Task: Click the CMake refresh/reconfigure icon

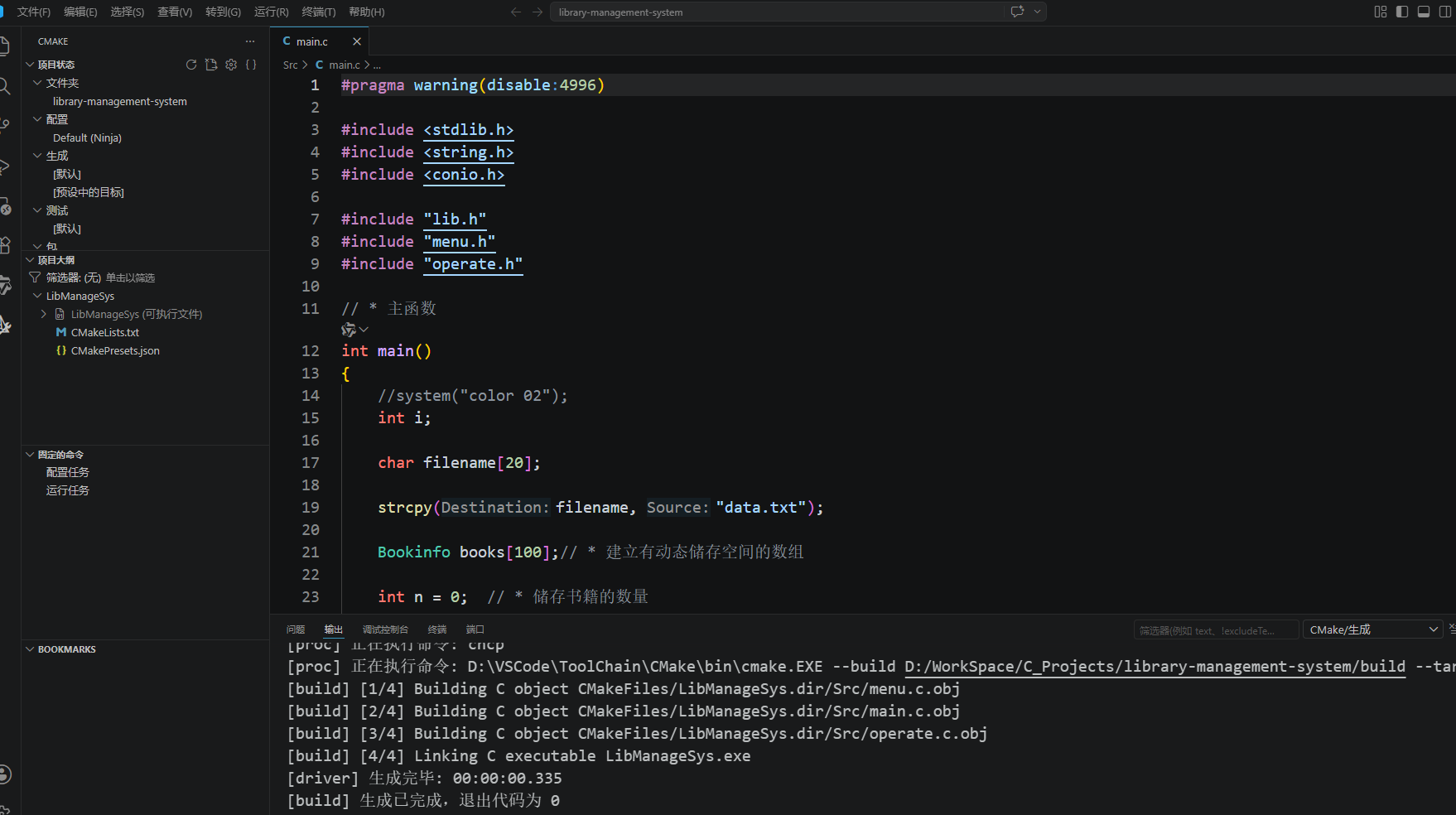Action: pyautogui.click(x=191, y=65)
